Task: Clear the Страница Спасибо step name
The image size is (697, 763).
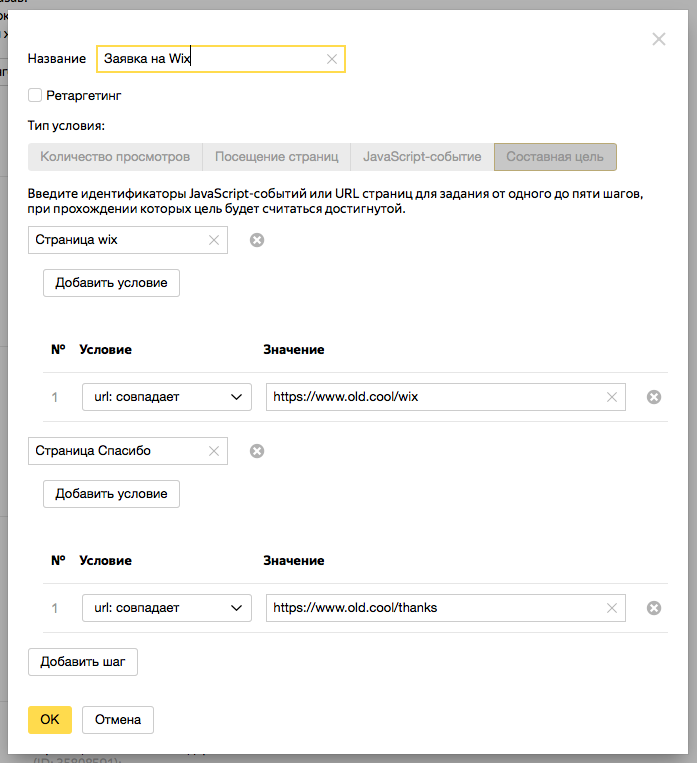Action: [x=213, y=451]
